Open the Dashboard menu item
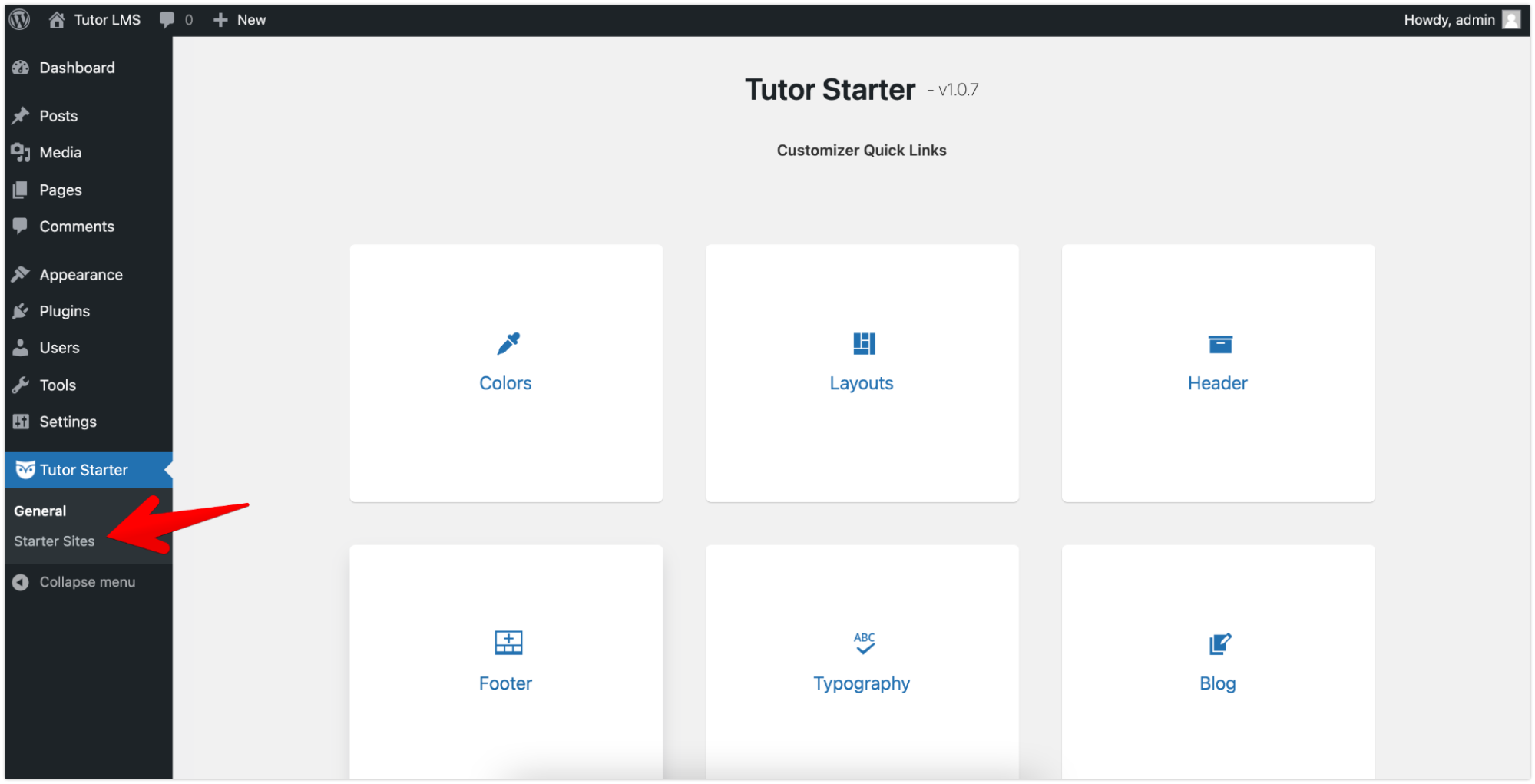This screenshot has width=1535, height=784. pos(89,68)
